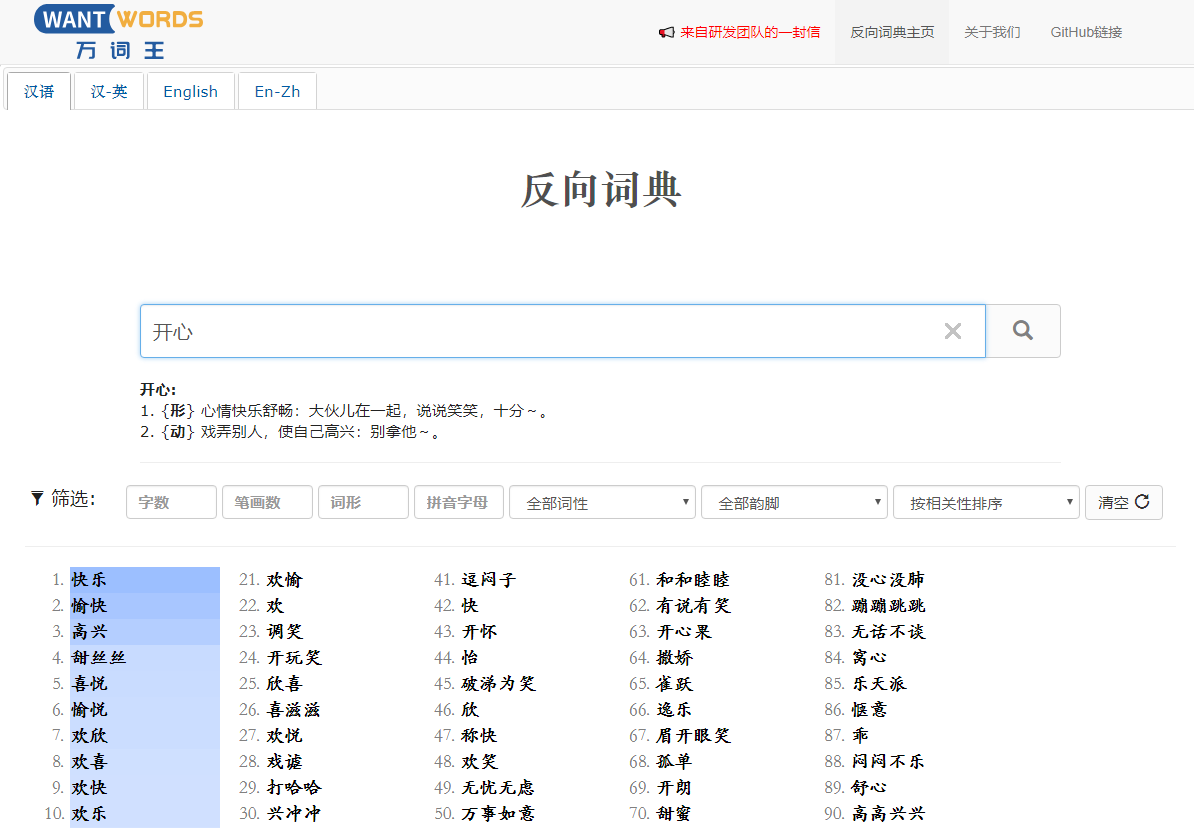Select result word 无话不谈
This screenshot has height=828, width=1194.
click(889, 631)
